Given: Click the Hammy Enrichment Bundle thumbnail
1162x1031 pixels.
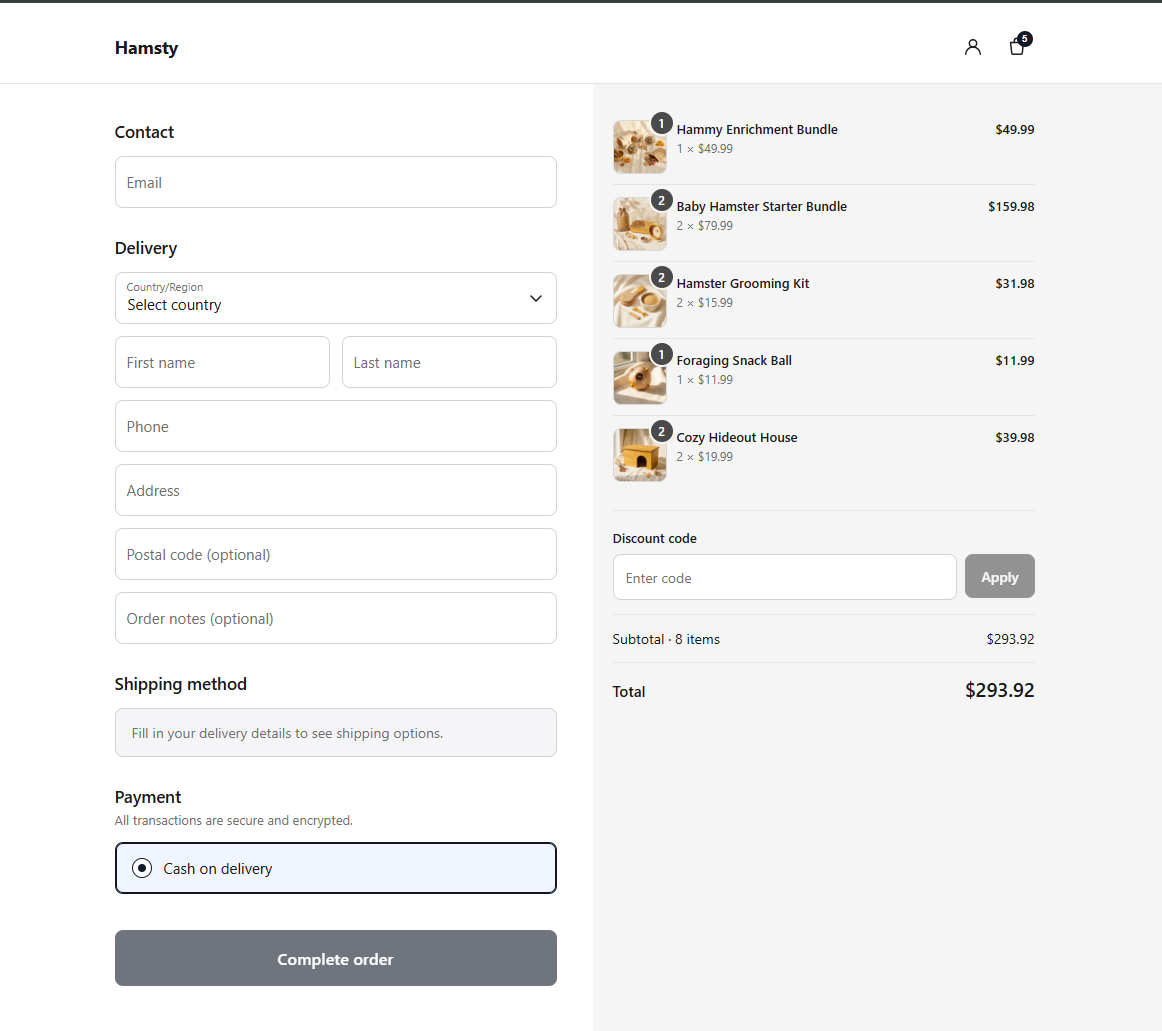Looking at the screenshot, I should pos(640,147).
